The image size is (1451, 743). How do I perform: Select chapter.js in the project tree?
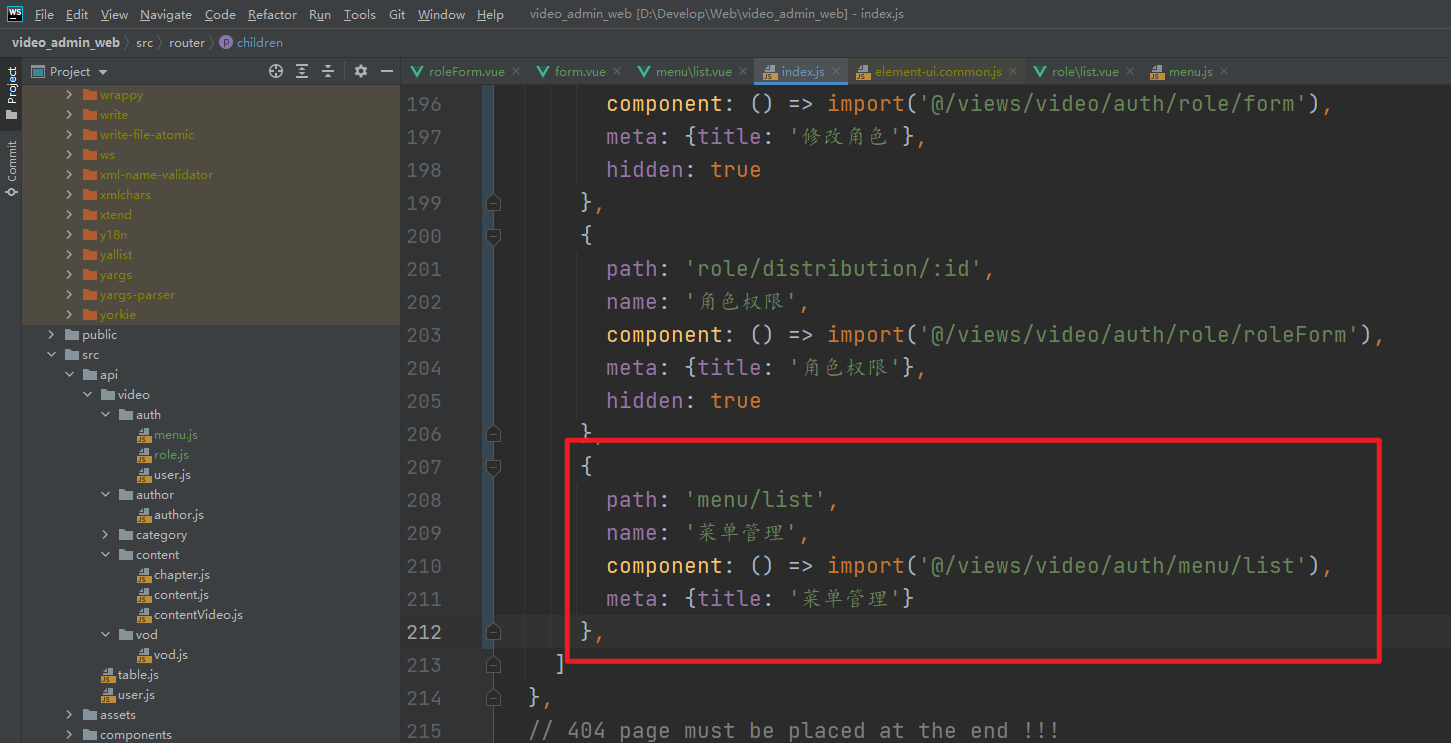182,575
